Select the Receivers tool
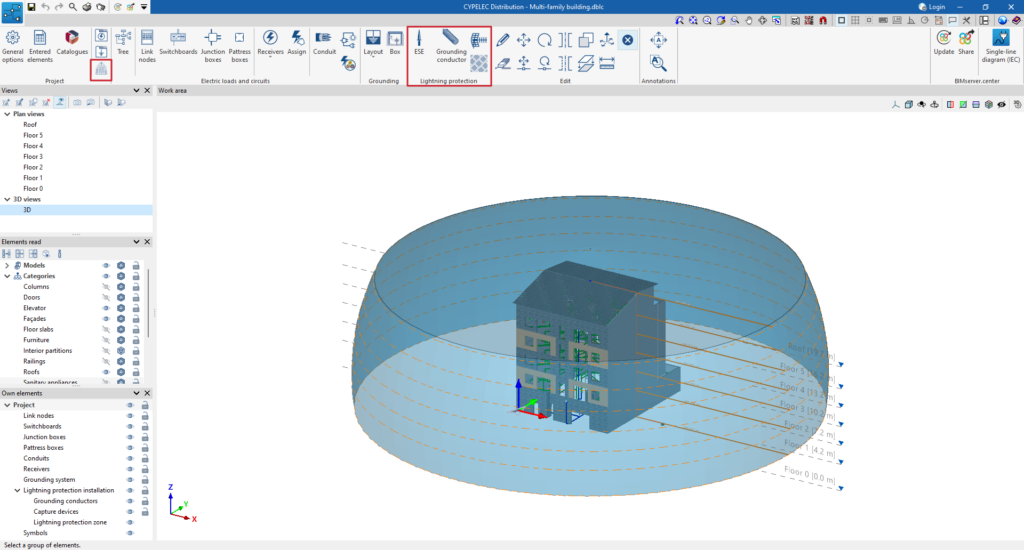The image size is (1024, 550). [270, 42]
